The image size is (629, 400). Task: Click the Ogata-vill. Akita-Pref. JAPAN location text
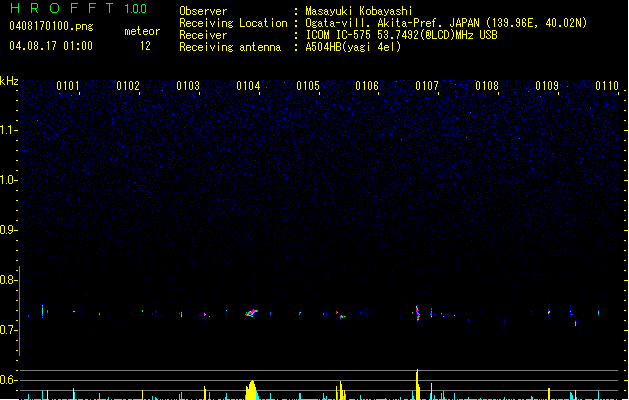point(446,23)
